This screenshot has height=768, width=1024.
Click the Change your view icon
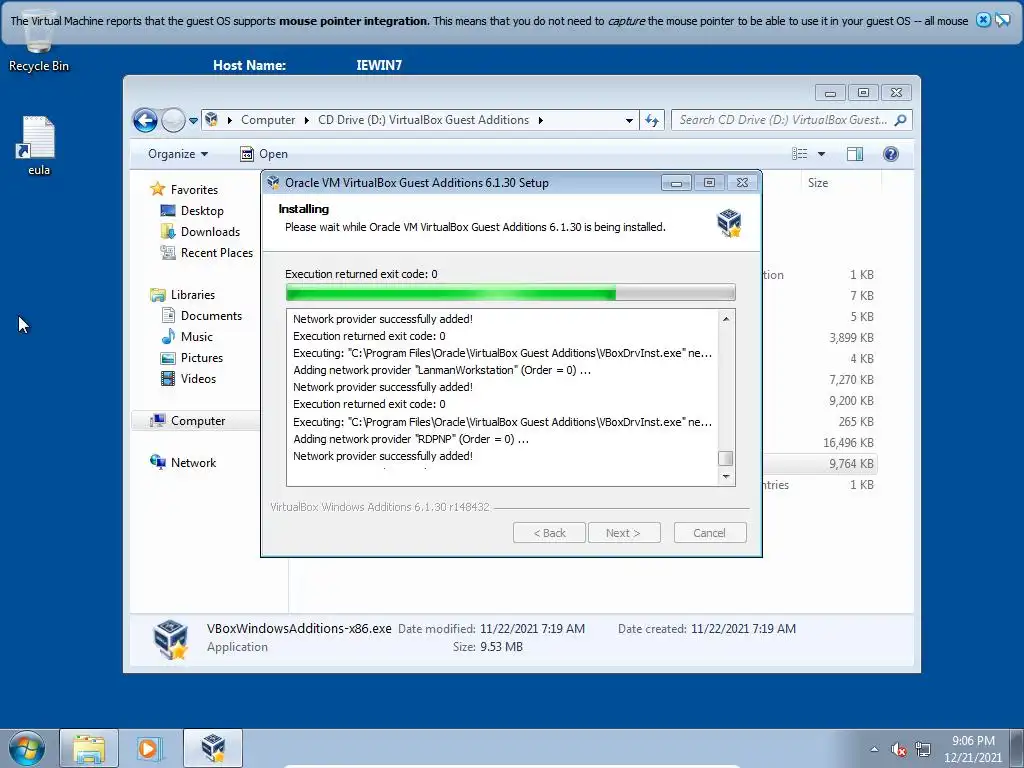(800, 154)
